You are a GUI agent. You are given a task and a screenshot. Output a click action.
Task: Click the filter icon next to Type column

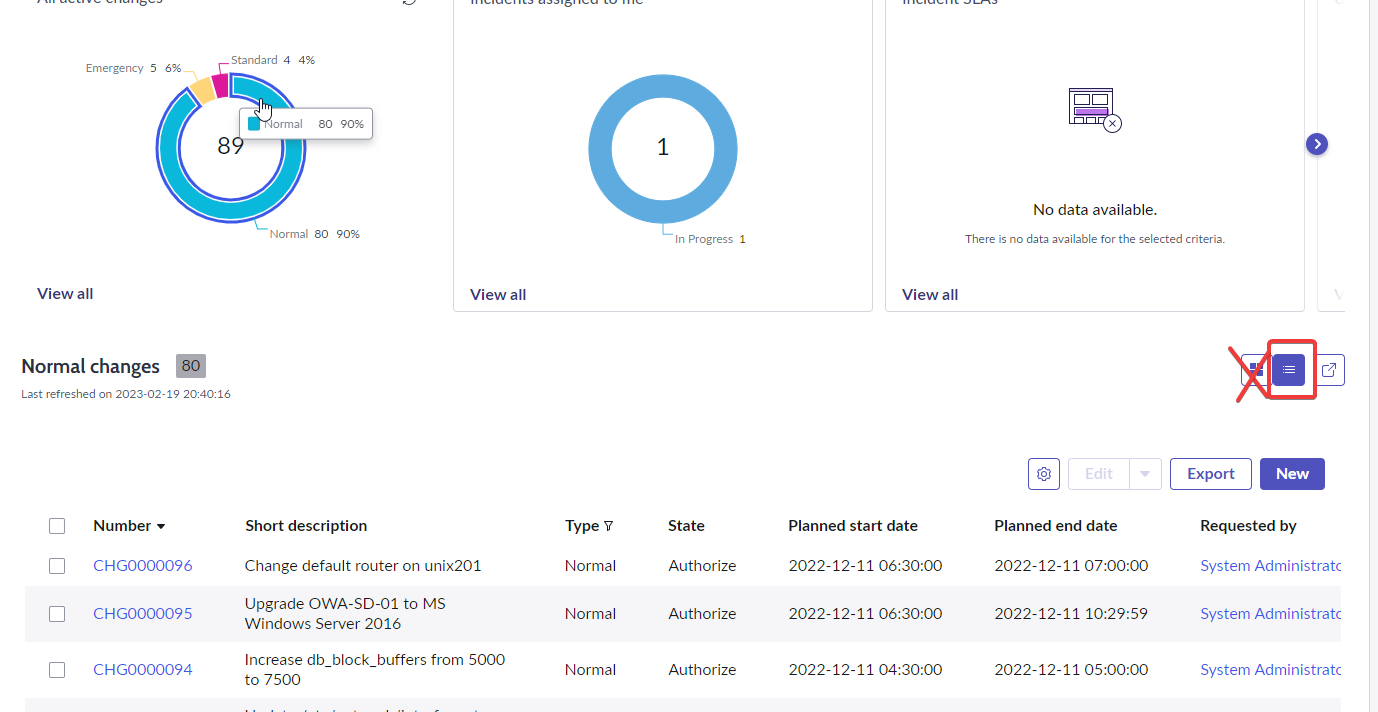point(608,526)
